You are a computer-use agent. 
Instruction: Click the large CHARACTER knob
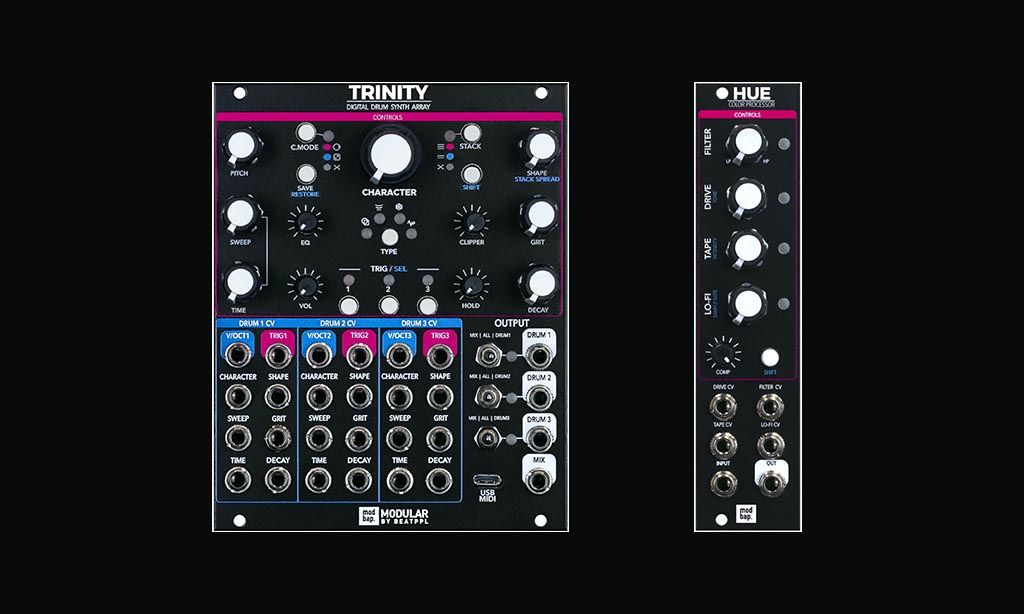(x=391, y=155)
